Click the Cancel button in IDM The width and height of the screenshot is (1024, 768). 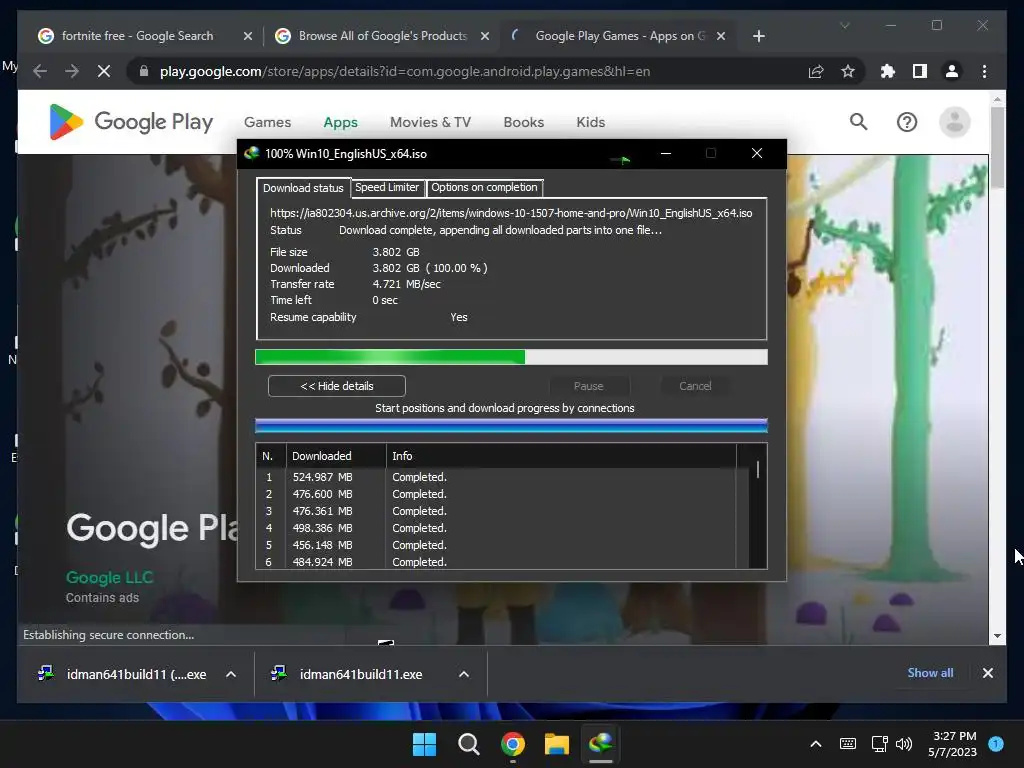point(695,386)
